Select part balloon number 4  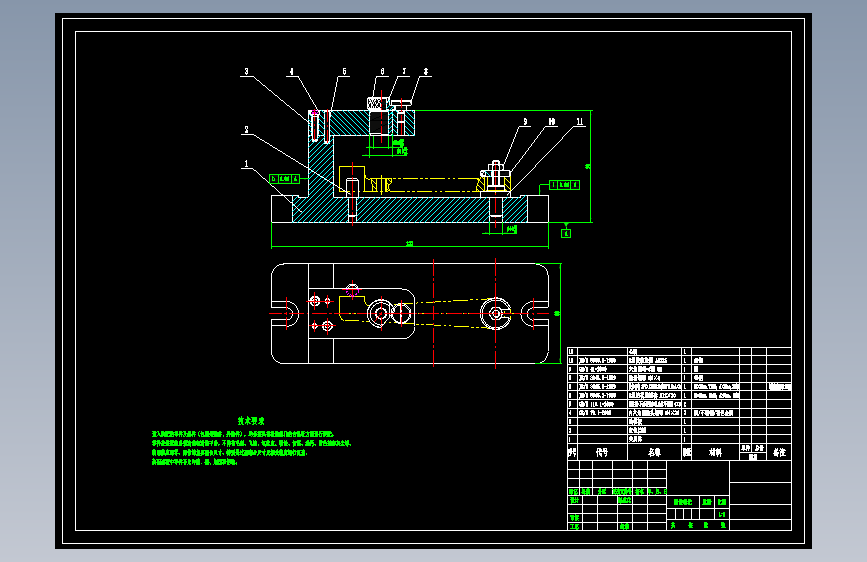click(291, 72)
